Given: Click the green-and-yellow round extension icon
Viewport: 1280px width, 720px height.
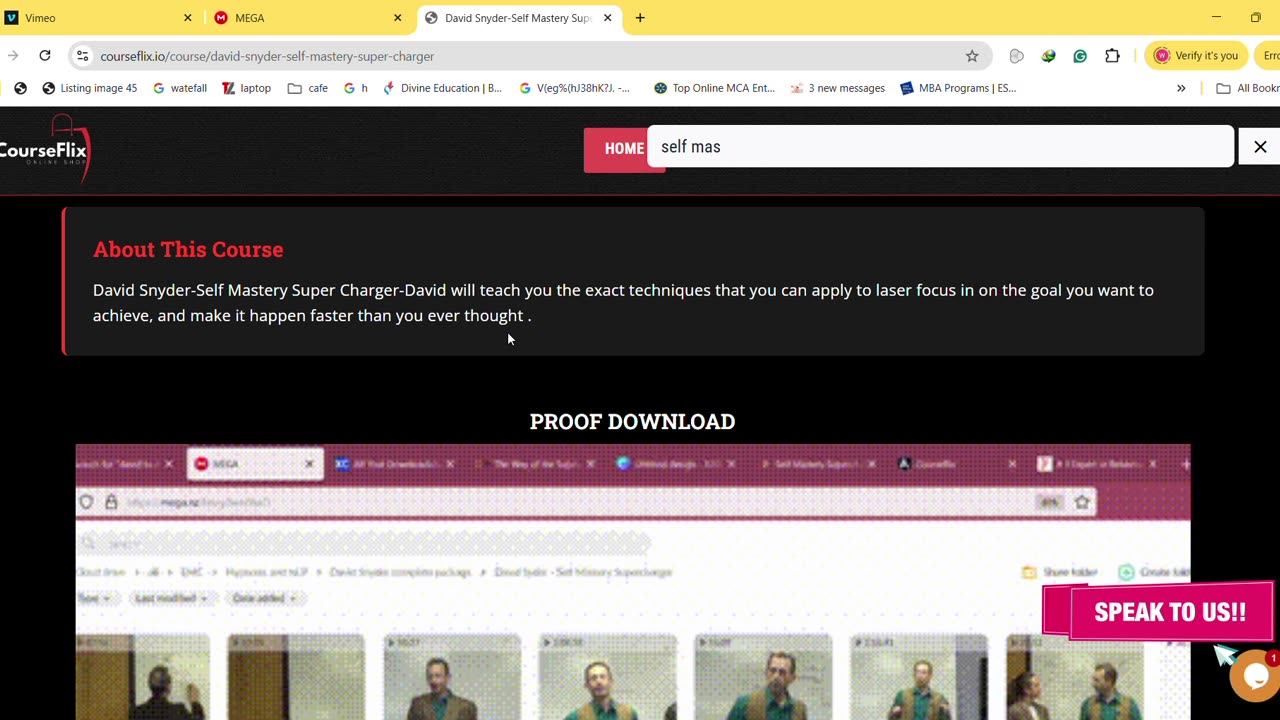Looking at the screenshot, I should coord(1048,56).
